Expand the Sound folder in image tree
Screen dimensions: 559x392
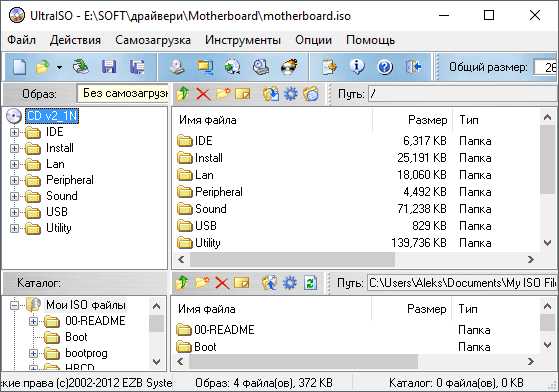[14, 196]
